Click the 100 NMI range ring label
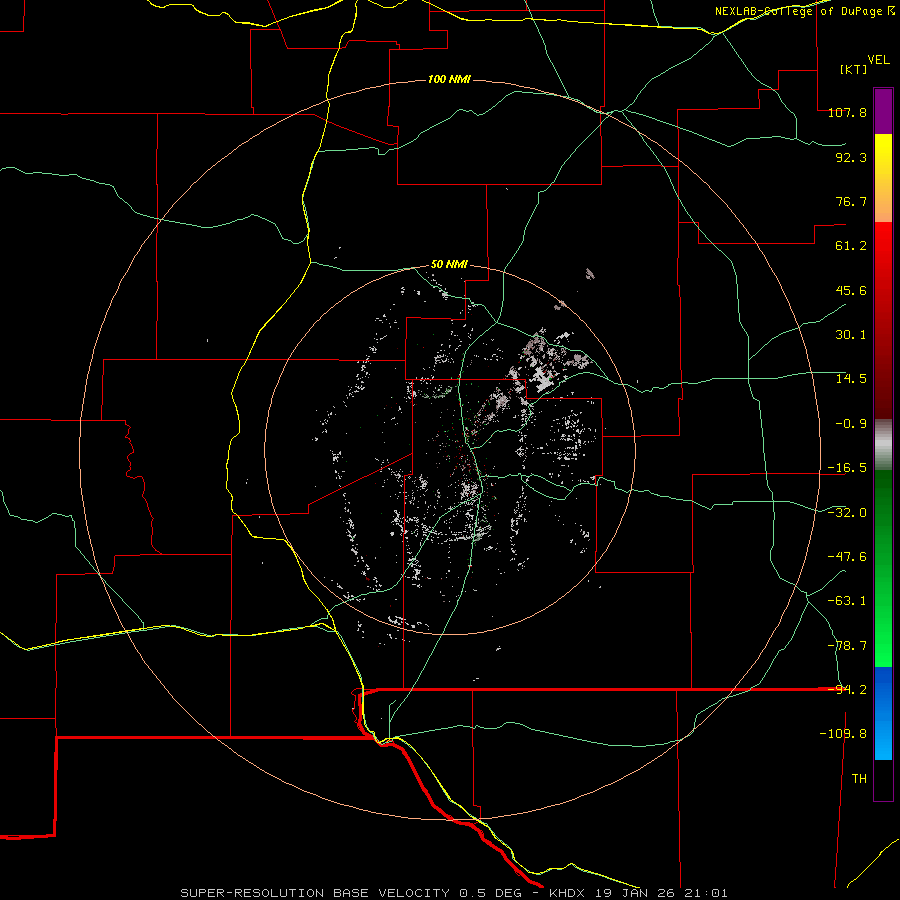The image size is (900, 900). pos(449,79)
